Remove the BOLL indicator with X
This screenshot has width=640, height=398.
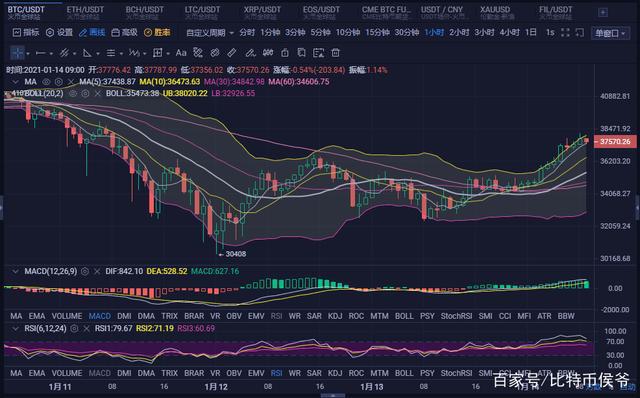[97, 93]
